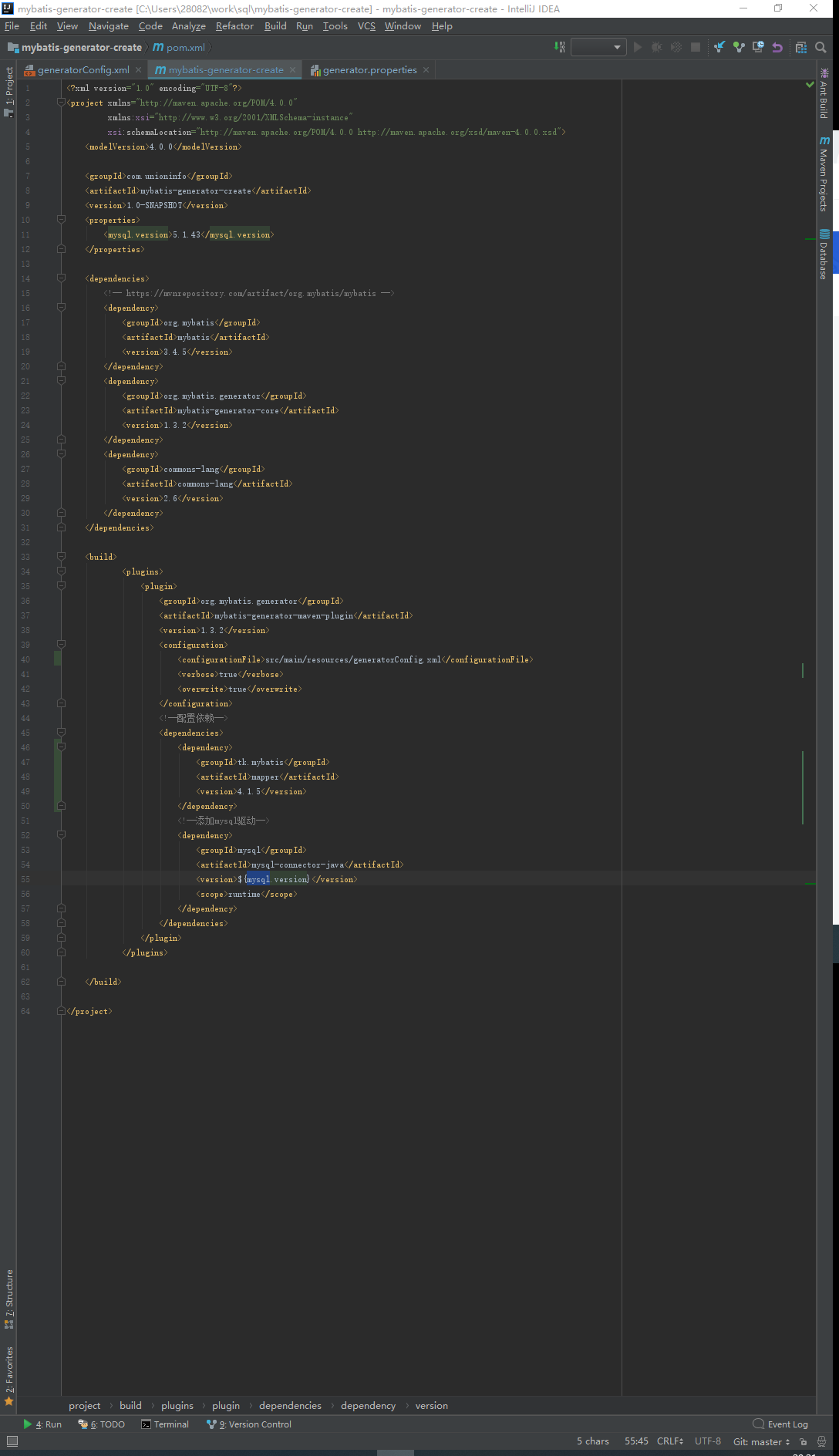Click 'plugins' in the XML breadcrumb
The image size is (839, 1456).
pyautogui.click(x=177, y=1405)
